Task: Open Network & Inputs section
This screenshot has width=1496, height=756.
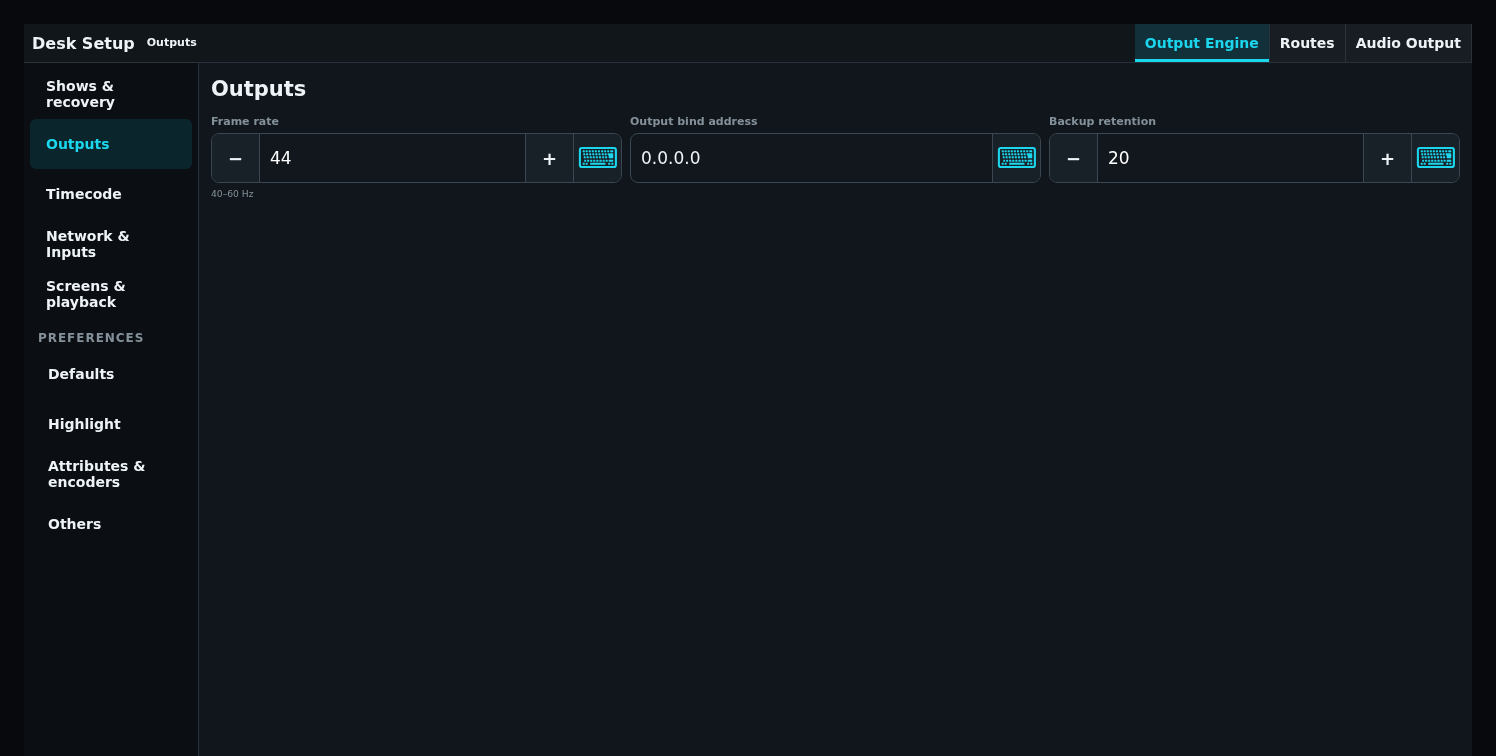Action: (111, 244)
